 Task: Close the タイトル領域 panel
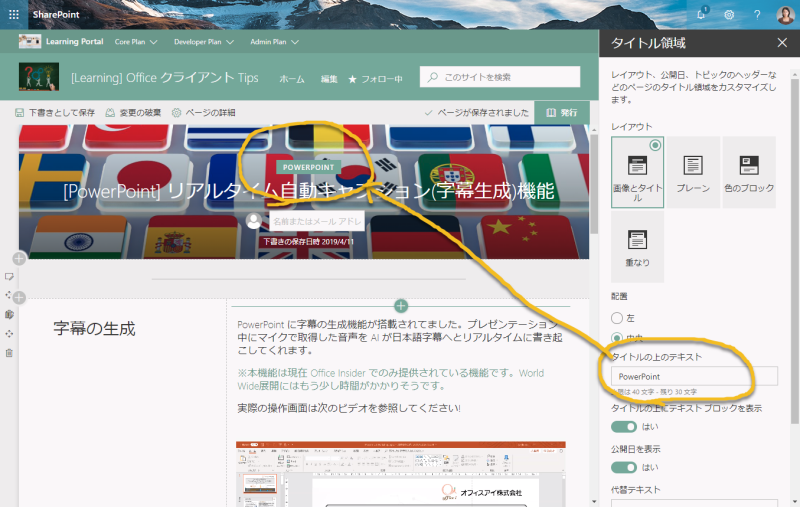coord(782,43)
